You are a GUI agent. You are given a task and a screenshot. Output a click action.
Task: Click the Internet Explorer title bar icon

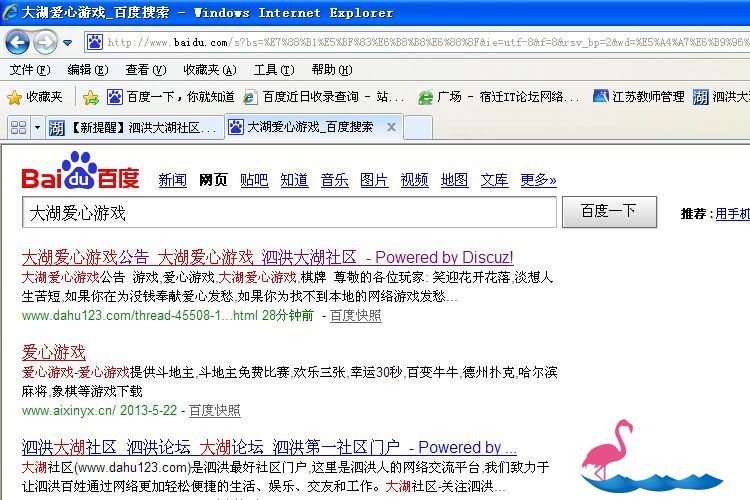coord(10,12)
